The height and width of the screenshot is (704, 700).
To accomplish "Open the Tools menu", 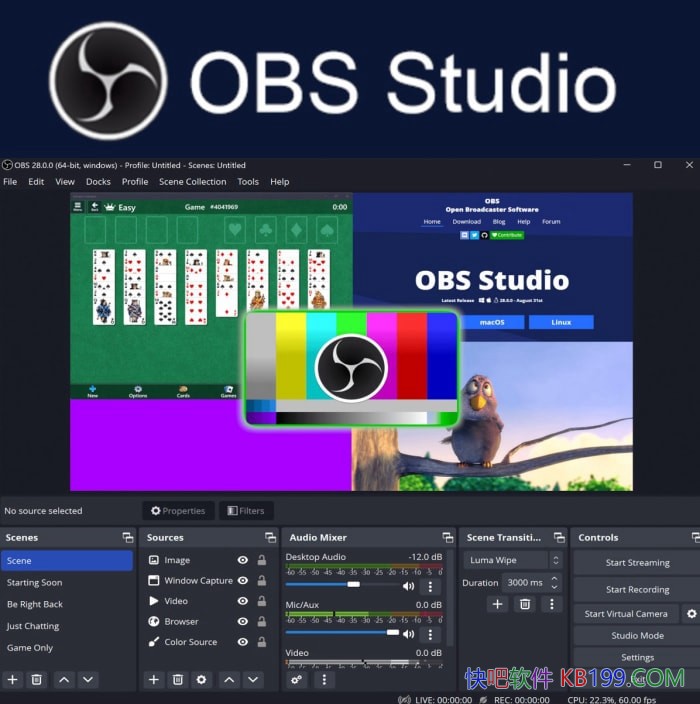I will coord(248,182).
